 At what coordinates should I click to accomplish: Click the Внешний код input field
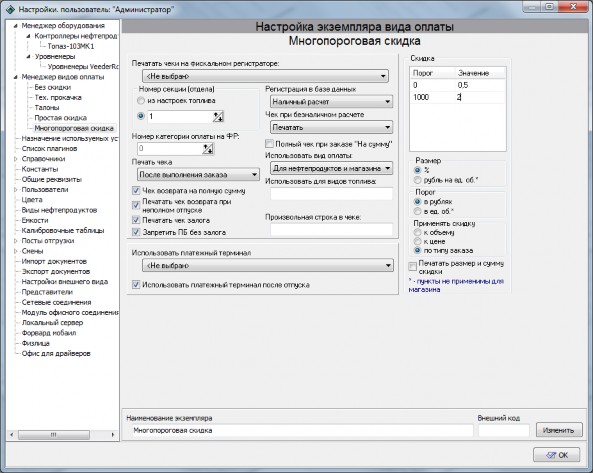pos(504,430)
